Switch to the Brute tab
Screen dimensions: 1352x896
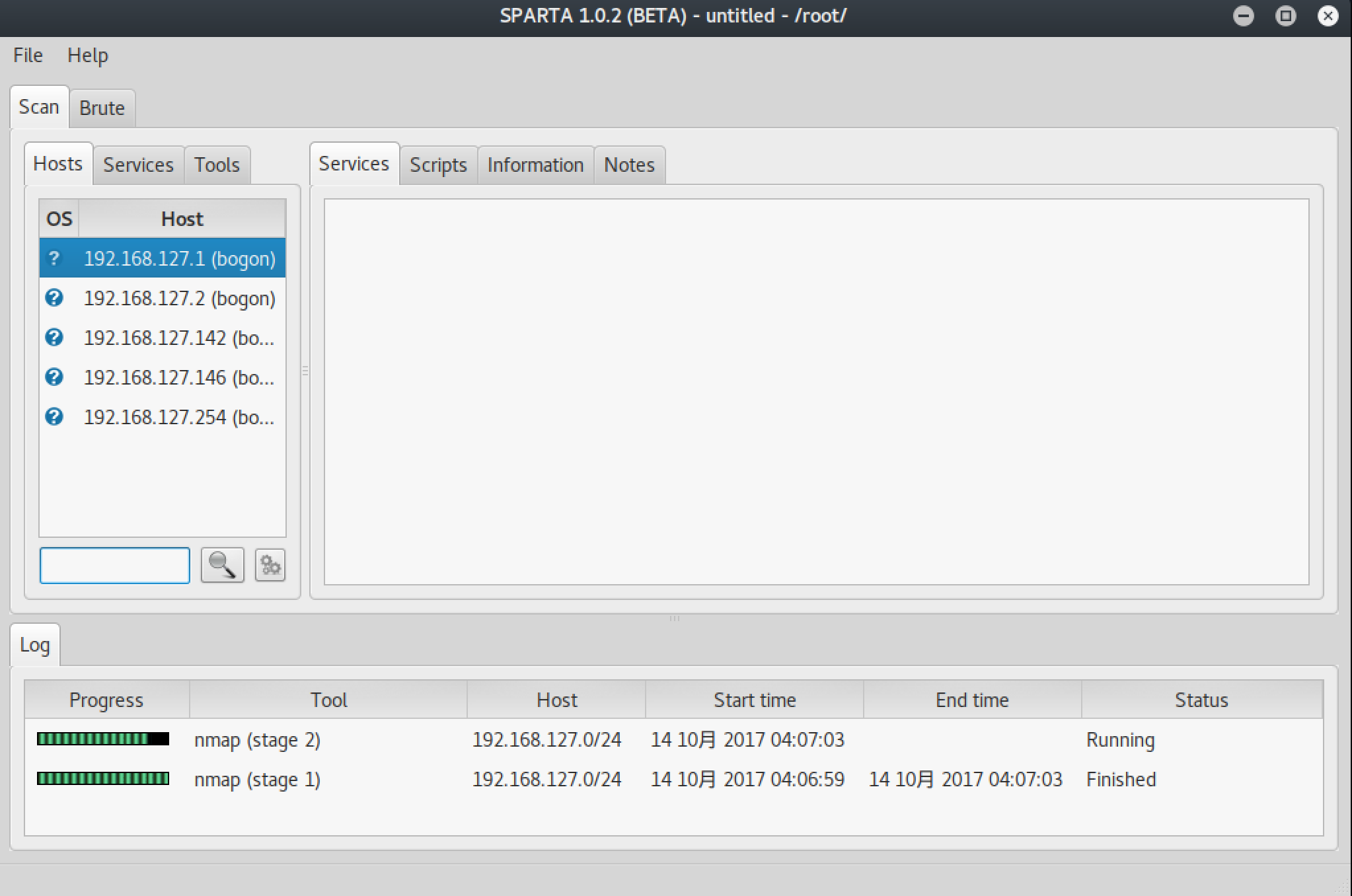102,108
